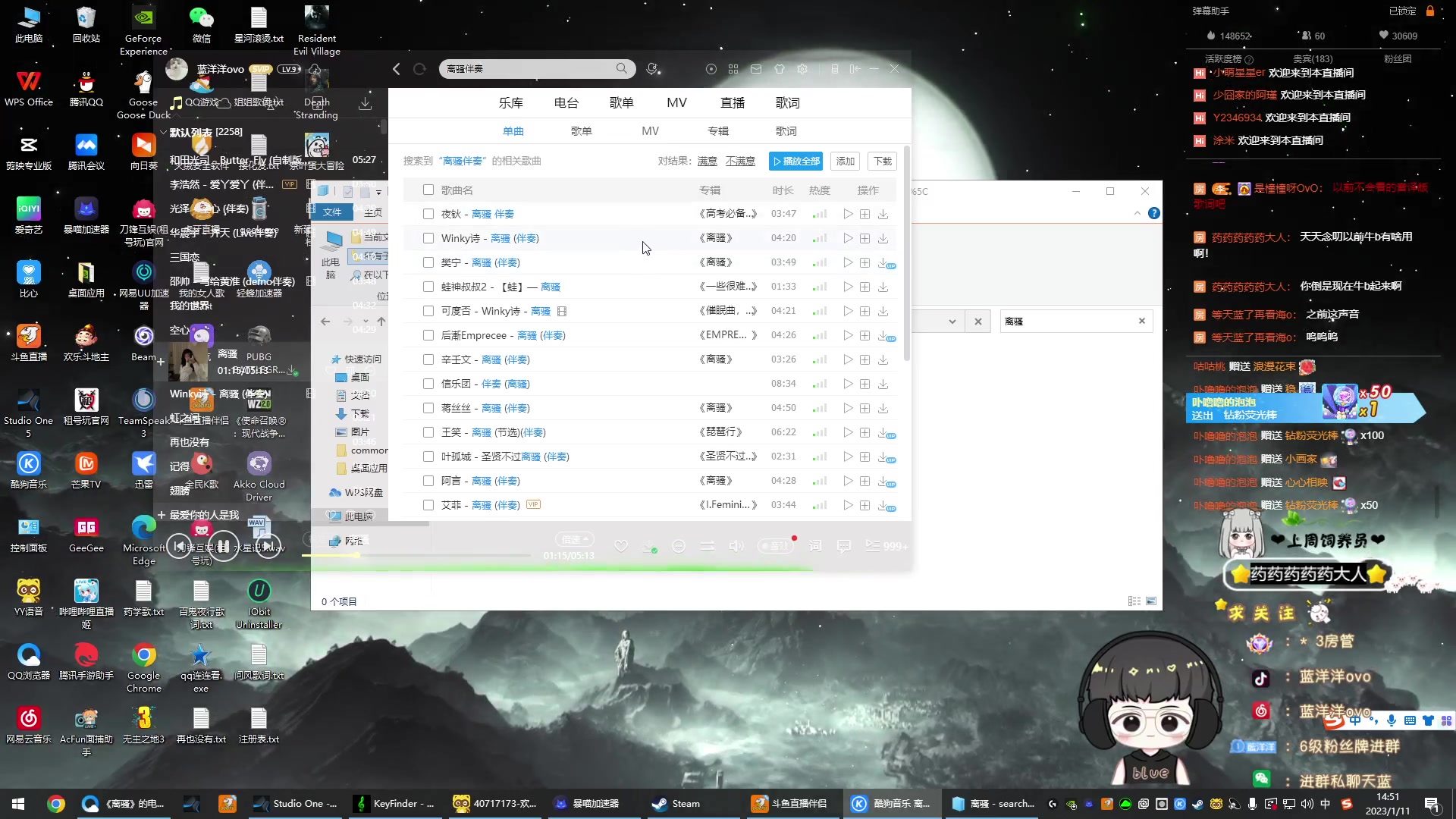Click the MV film icon on 可度否 row

coord(562,312)
